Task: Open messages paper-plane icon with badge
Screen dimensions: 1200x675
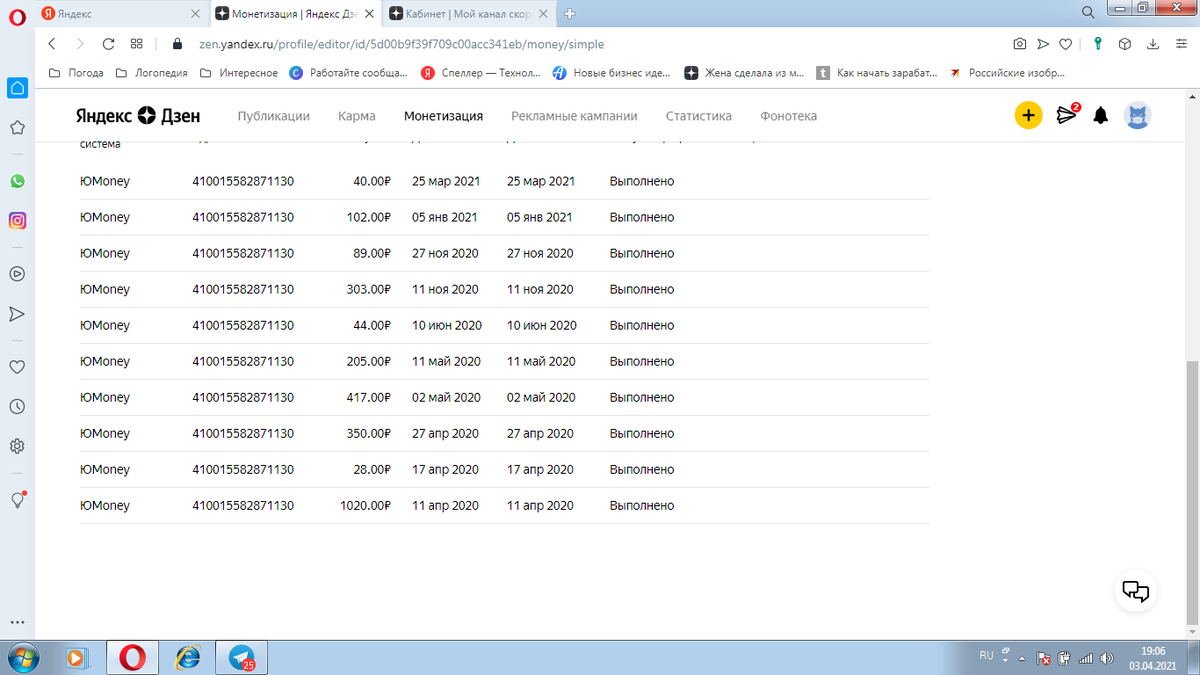Action: [1068, 115]
